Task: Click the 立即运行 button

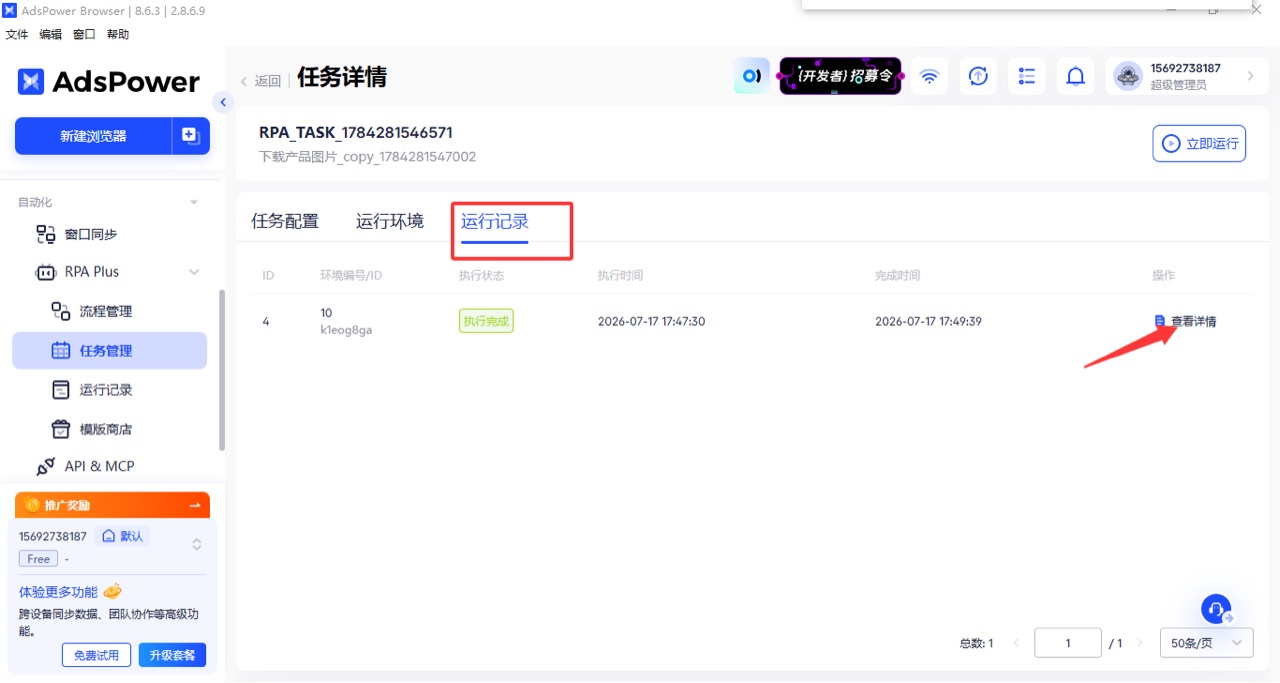Action: 1199,143
